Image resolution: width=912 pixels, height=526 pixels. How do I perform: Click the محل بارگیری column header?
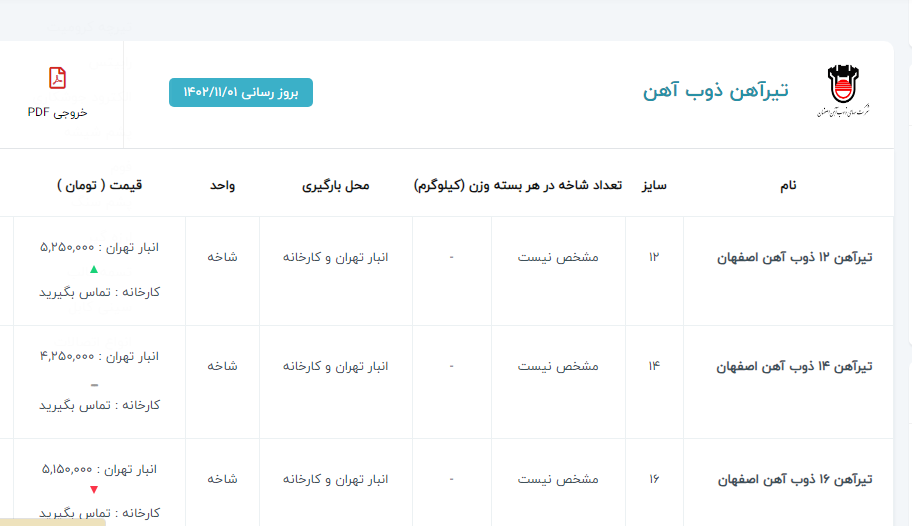point(336,185)
